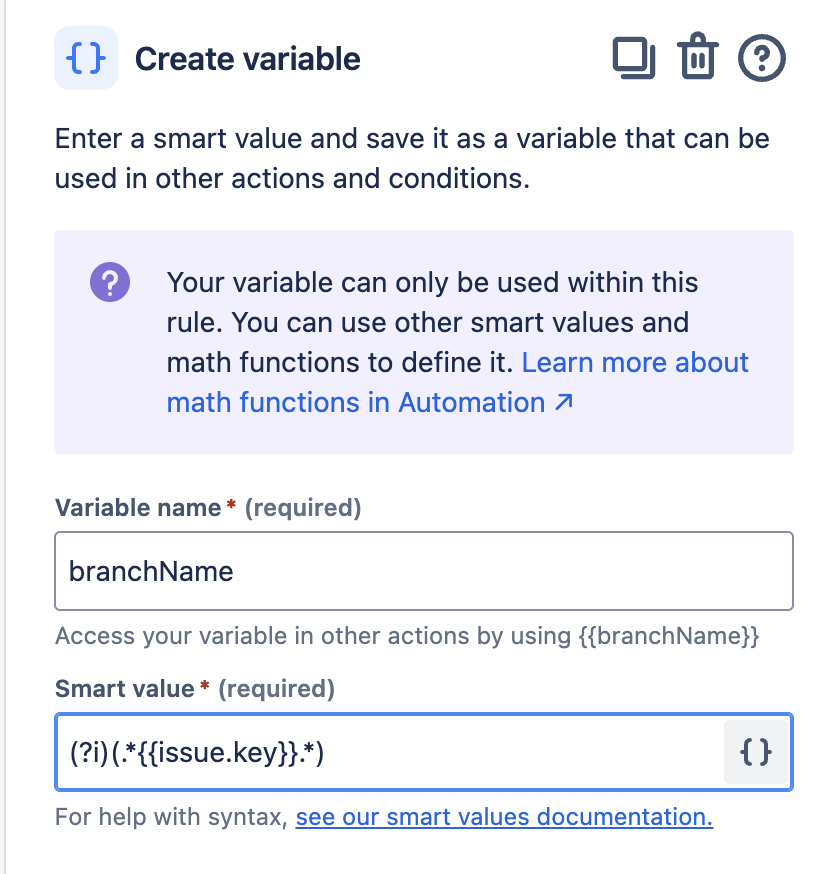Click the blue curly braces Create variable icon
This screenshot has width=840, height=874.
[x=86, y=58]
